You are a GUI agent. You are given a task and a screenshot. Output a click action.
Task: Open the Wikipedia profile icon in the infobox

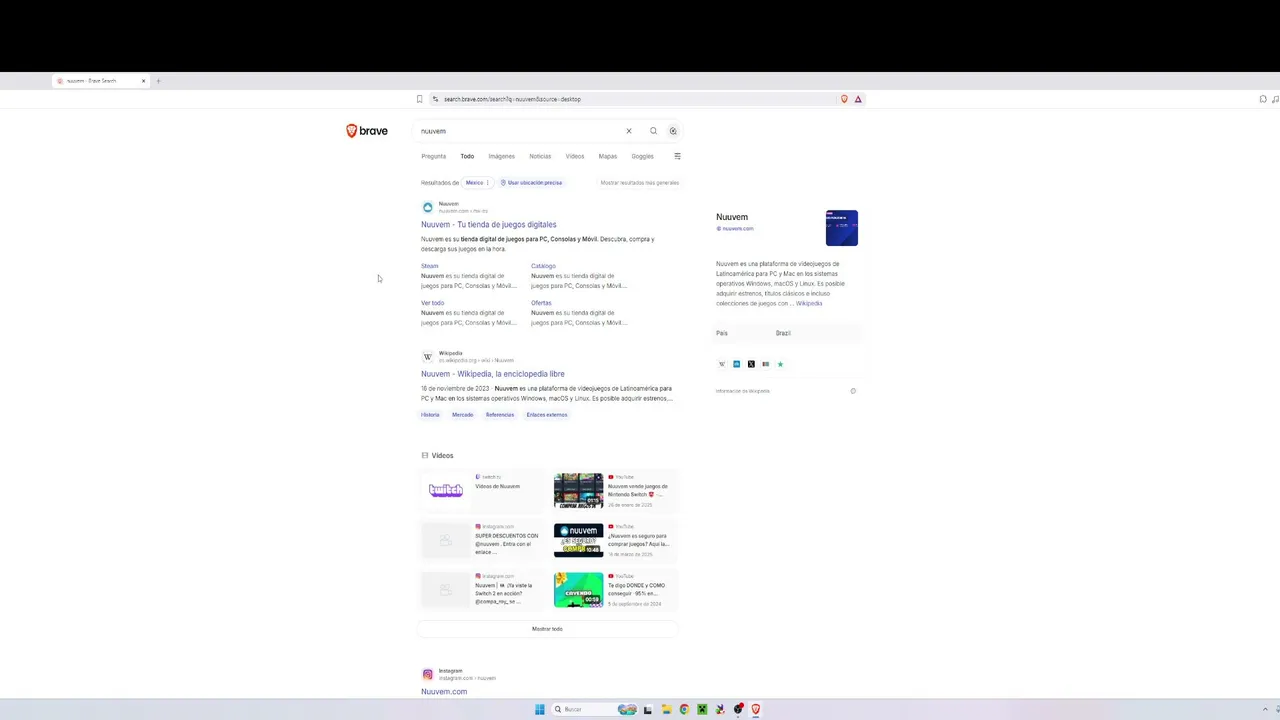[722, 364]
